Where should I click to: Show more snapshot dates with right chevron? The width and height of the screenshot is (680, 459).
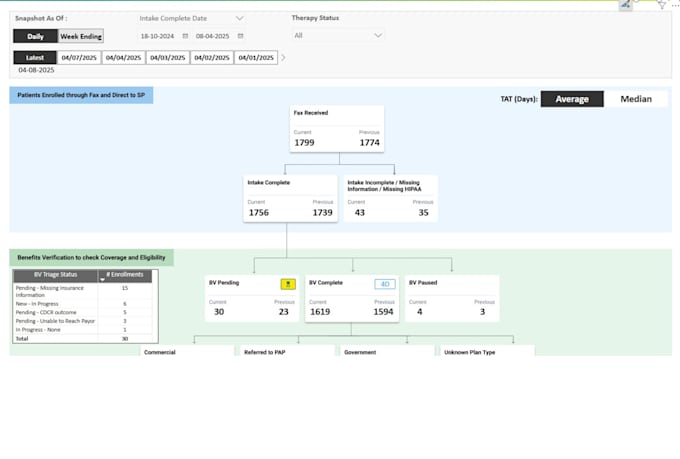coord(283,58)
